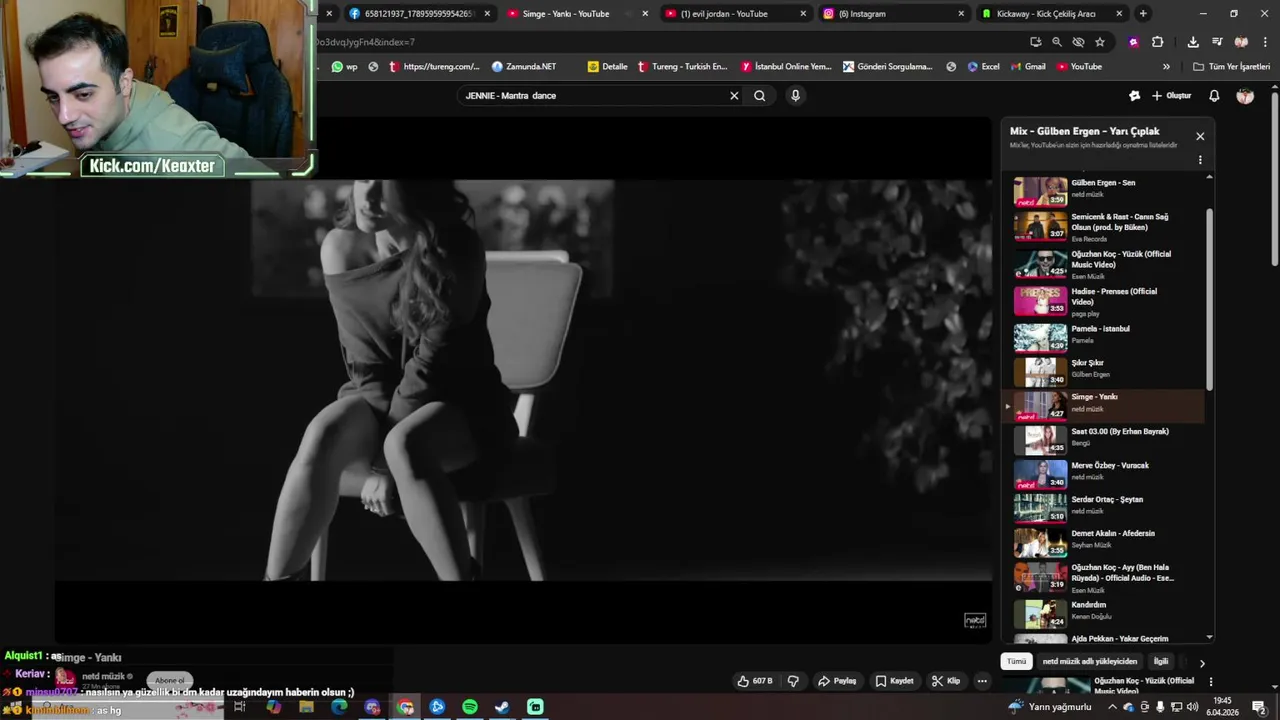Open the 'wp' WhatsApp bookmark
This screenshot has width=1280, height=720.
pyautogui.click(x=344, y=67)
